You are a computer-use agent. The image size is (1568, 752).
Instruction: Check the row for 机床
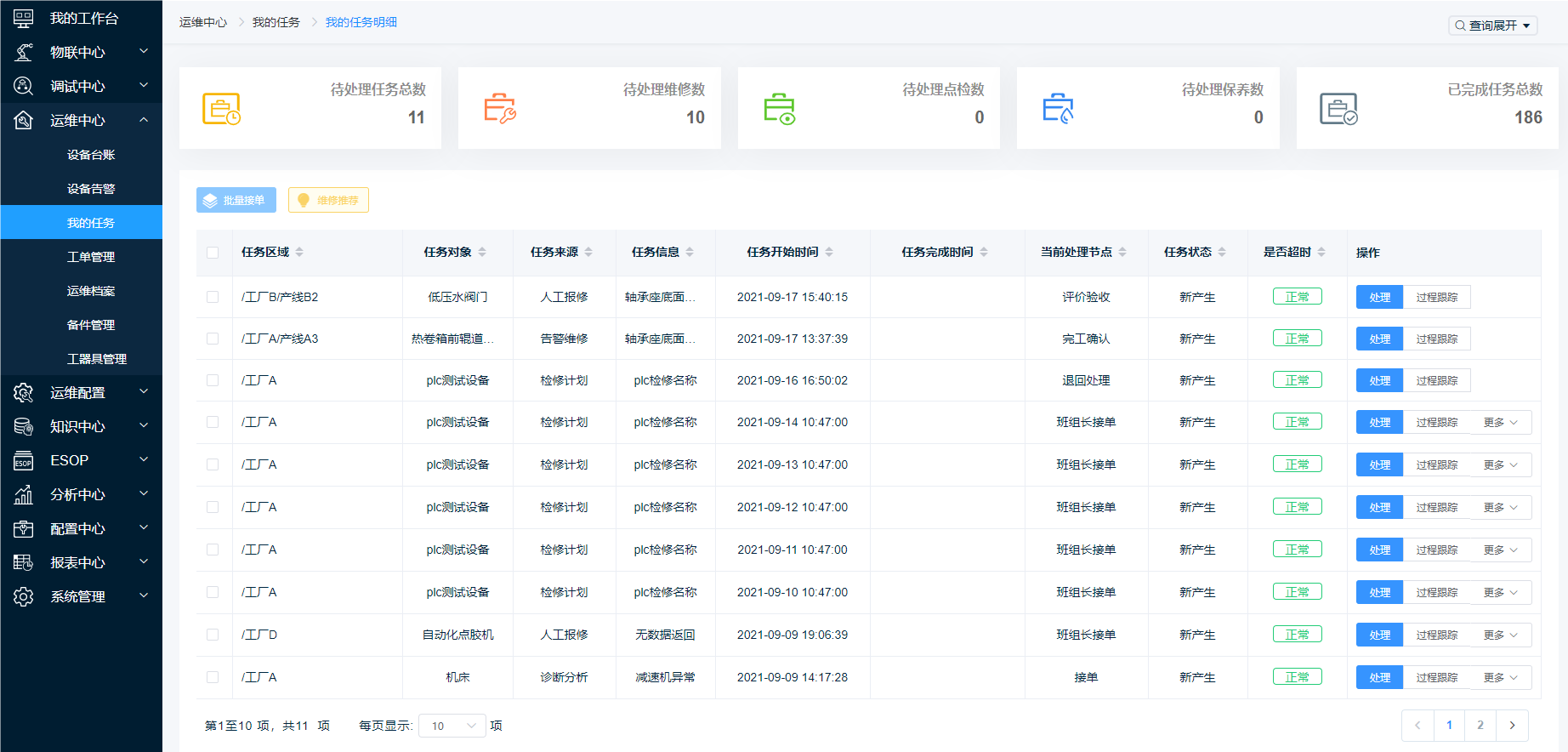[x=213, y=677]
